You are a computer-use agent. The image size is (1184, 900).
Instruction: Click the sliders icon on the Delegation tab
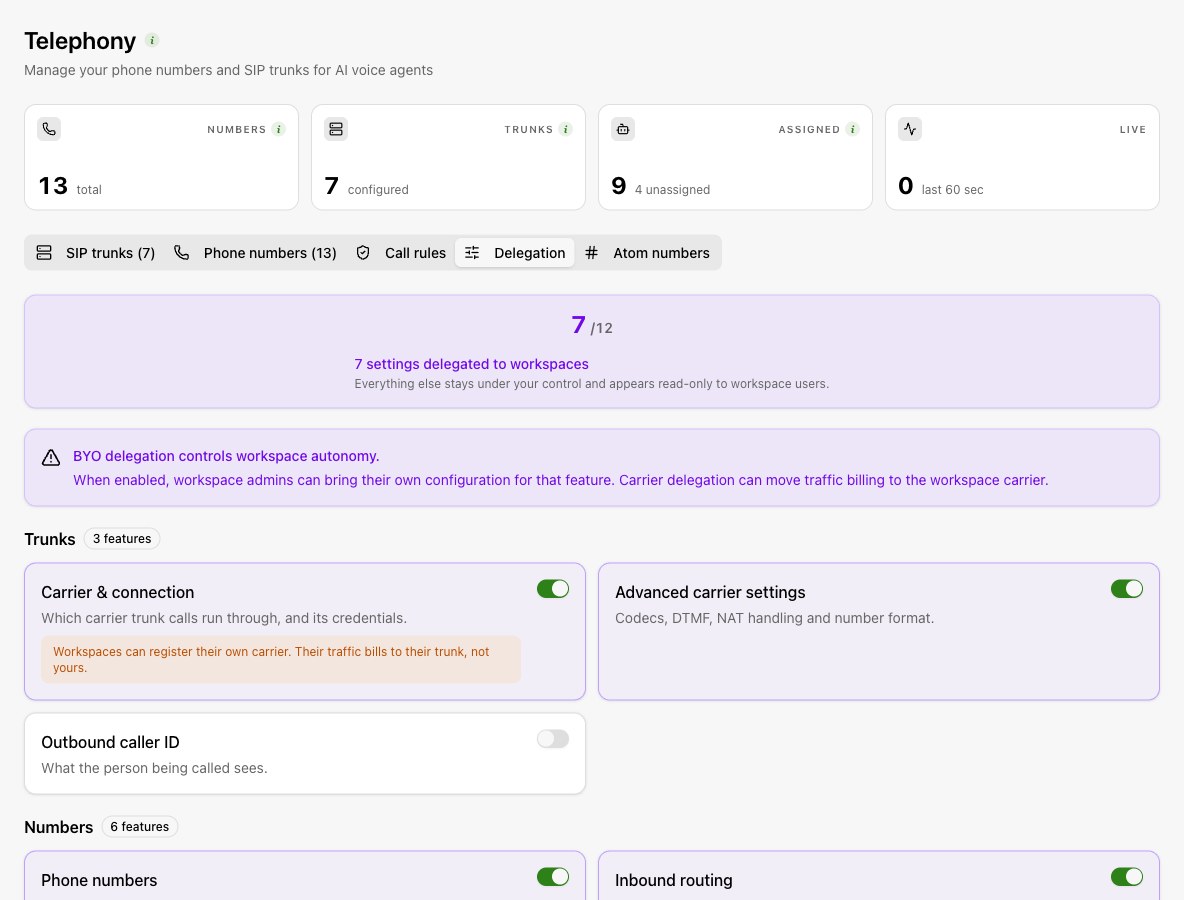coord(472,253)
